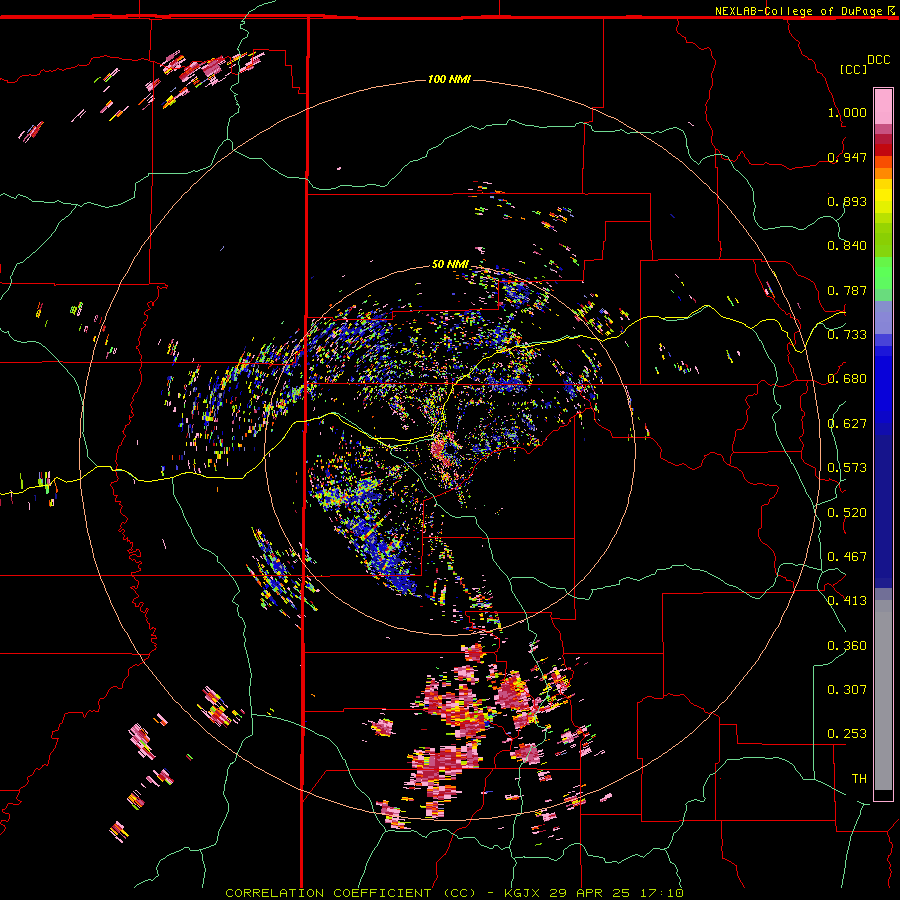Click the 50 NMI range ring label
The image size is (900, 900).
pos(450,264)
